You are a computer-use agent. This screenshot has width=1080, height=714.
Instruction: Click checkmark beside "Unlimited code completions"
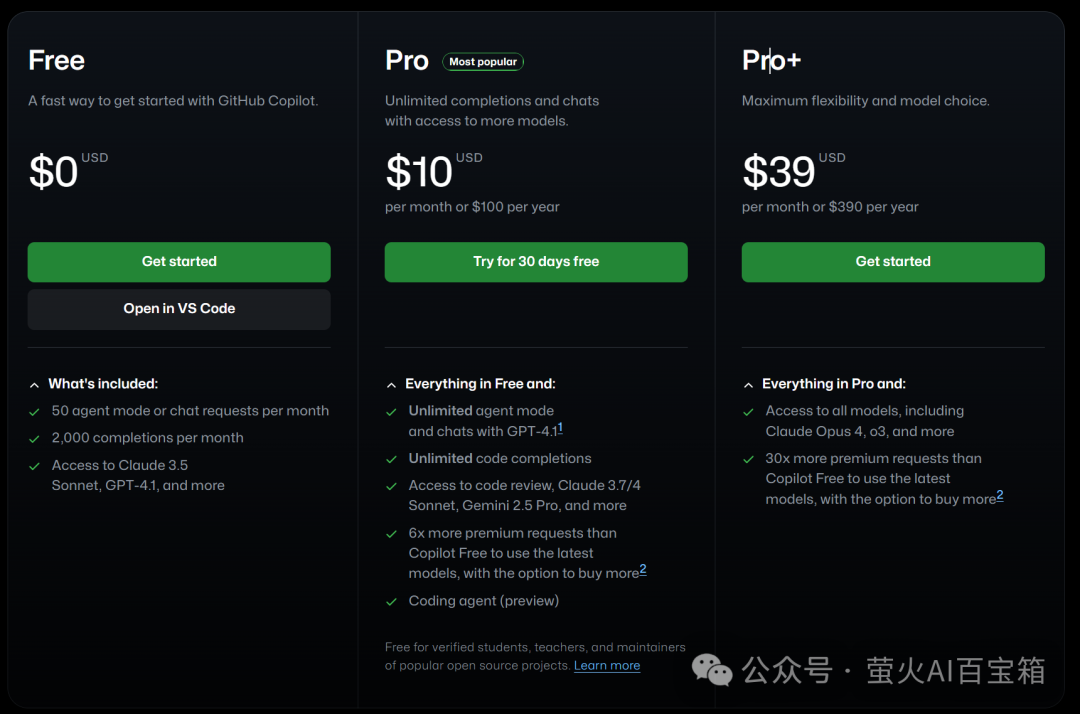[x=392, y=459]
